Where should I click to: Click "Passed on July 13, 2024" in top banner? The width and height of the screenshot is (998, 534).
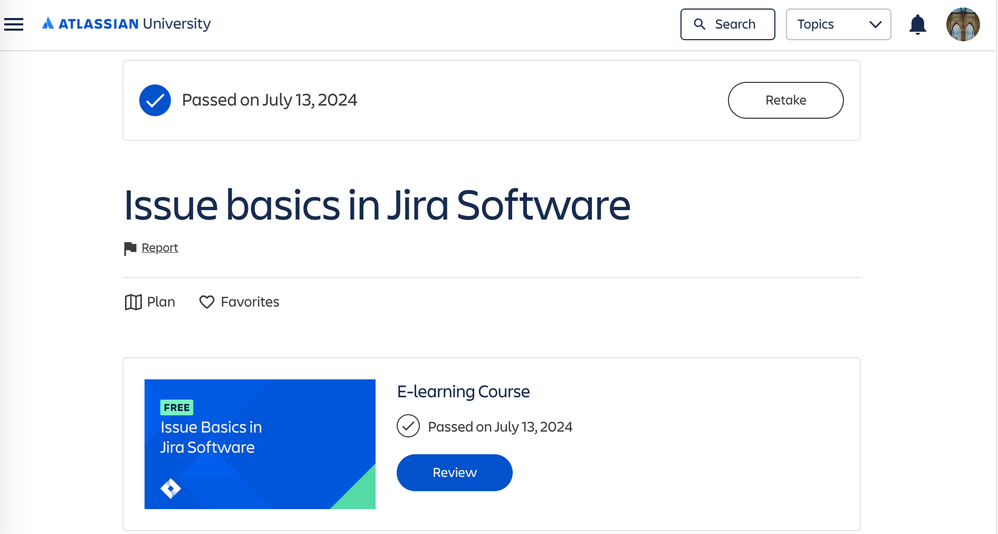tap(269, 100)
